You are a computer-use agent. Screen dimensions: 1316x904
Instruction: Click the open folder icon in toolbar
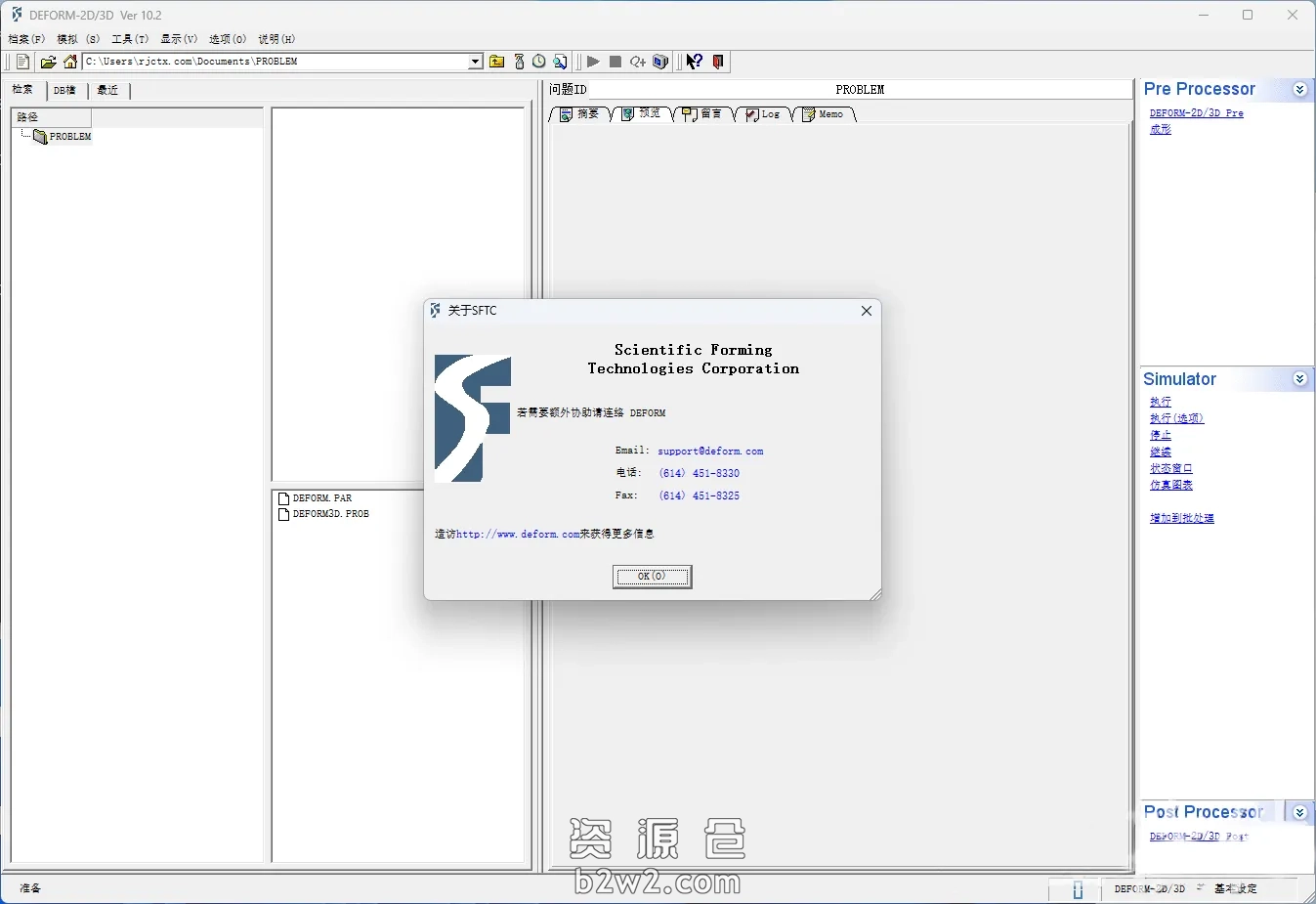(48, 62)
